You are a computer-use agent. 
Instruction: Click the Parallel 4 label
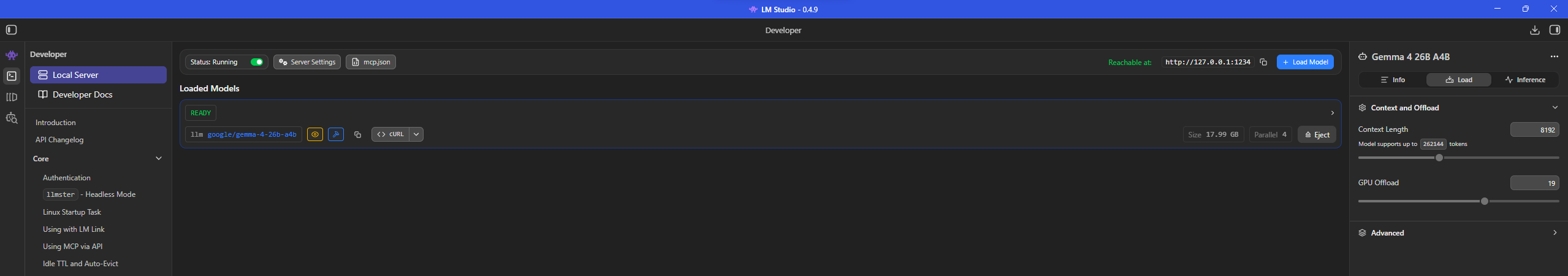1270,134
